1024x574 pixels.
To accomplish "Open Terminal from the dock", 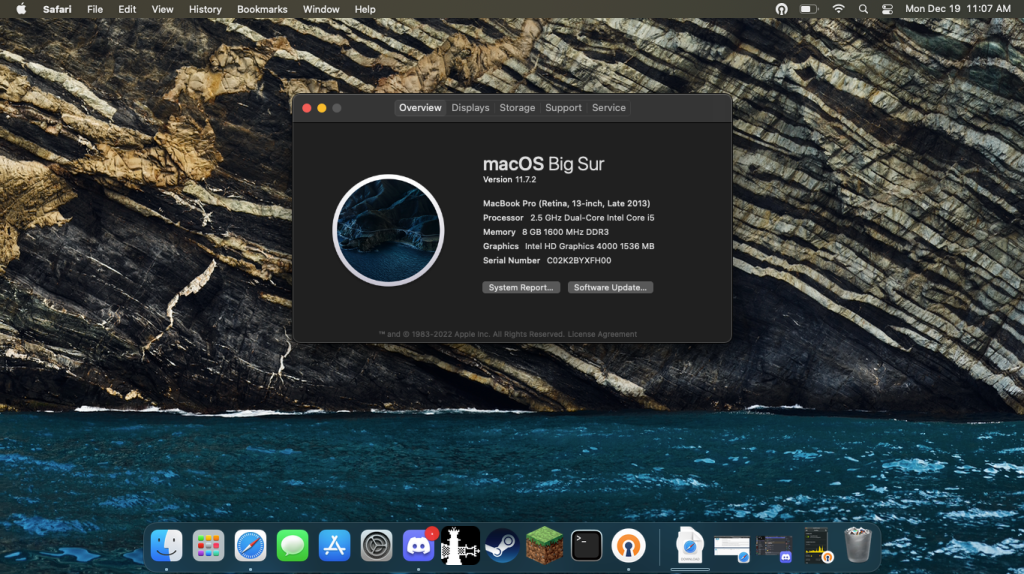I will click(x=587, y=545).
